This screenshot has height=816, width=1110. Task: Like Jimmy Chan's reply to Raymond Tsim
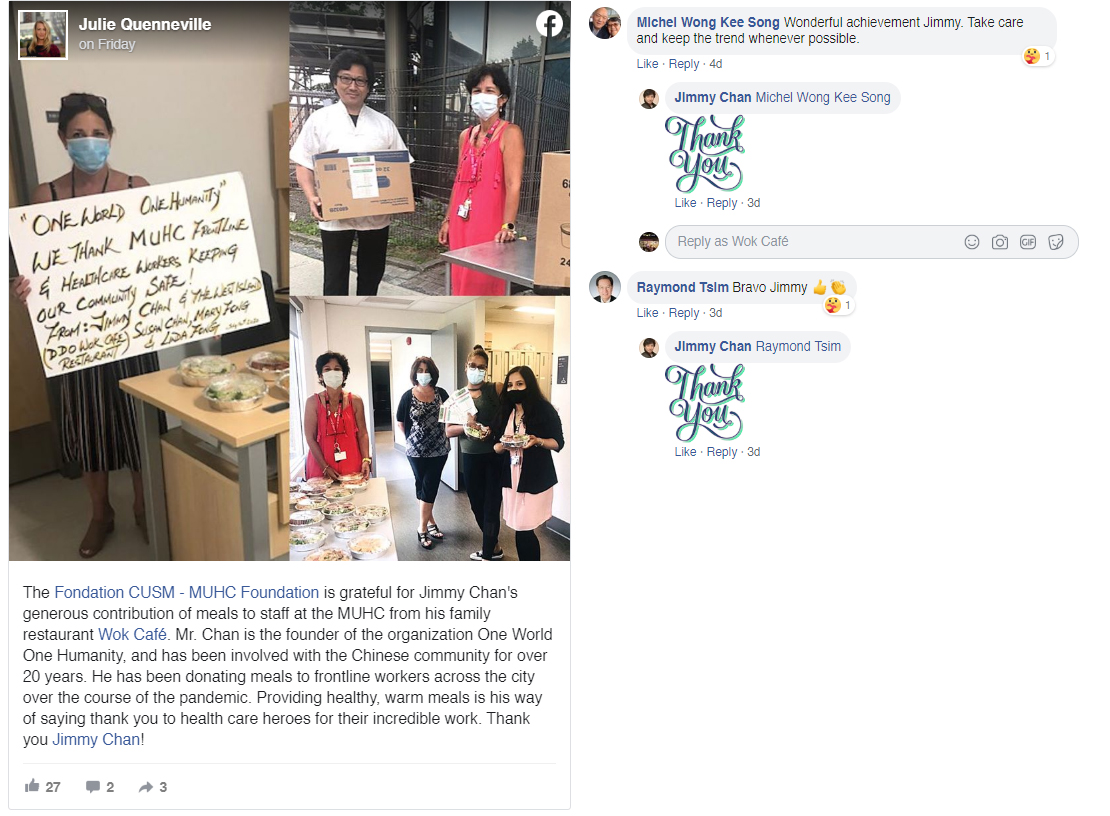[685, 452]
